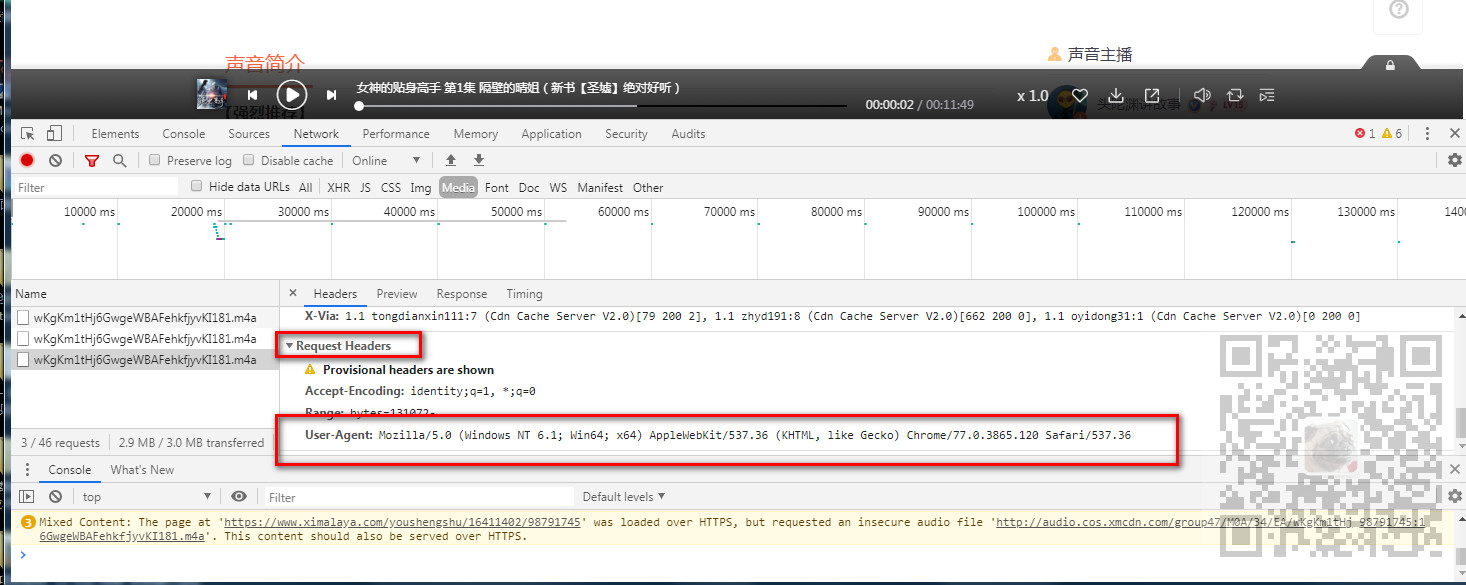Open the playlist icon in player
Image resolution: width=1466 pixels, height=585 pixels.
tap(1267, 96)
